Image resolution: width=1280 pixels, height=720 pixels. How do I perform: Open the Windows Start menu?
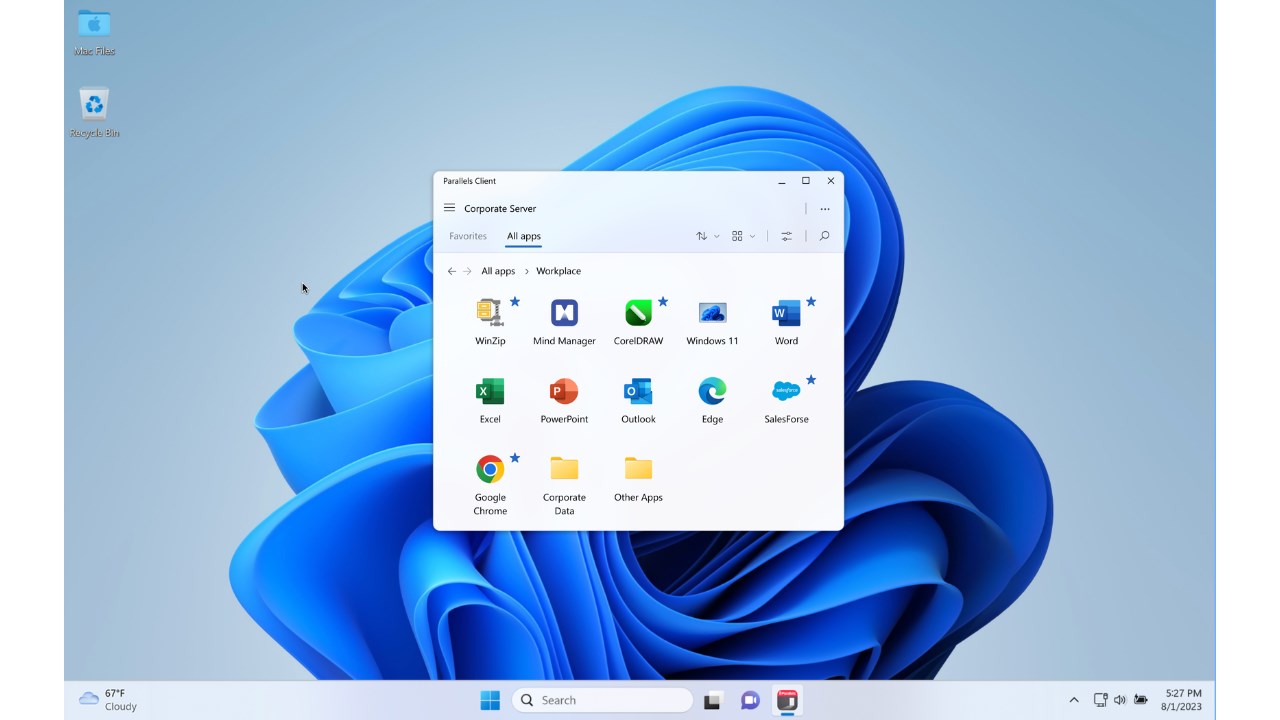(x=490, y=700)
